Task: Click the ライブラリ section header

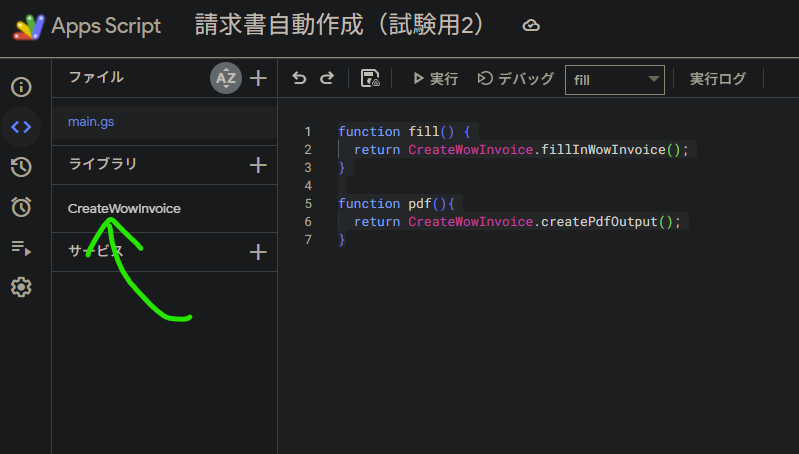Action: click(x=102, y=164)
